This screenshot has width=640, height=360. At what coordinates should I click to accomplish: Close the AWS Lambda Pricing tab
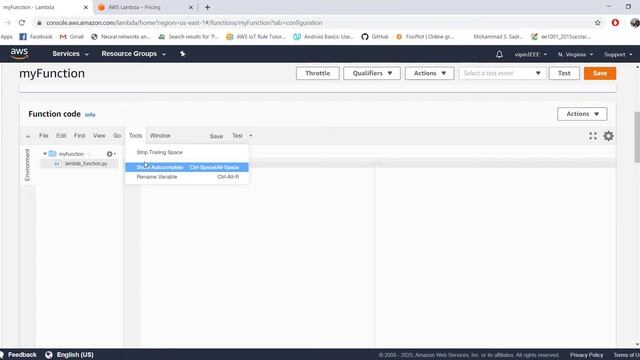click(x=191, y=7)
